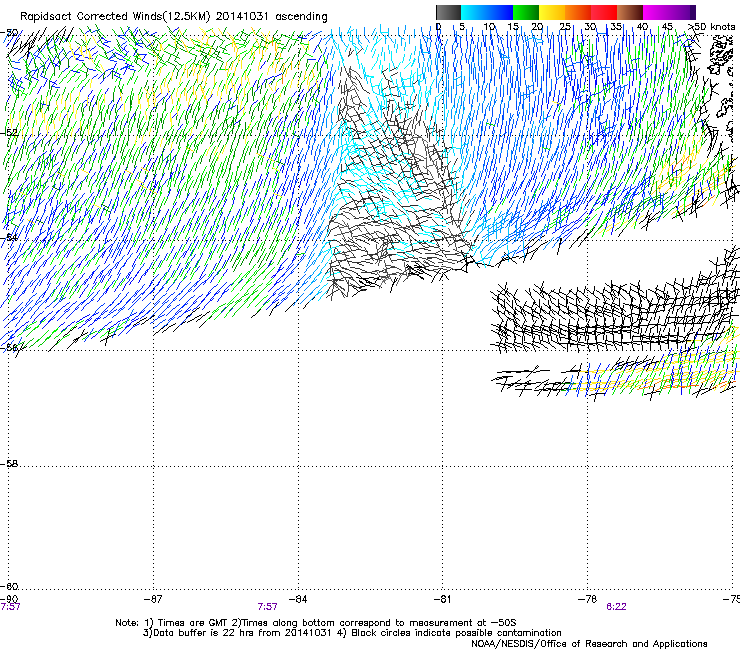Click the purple 45-50 knots legend segment
The width and height of the screenshot is (740, 650).
[682, 12]
